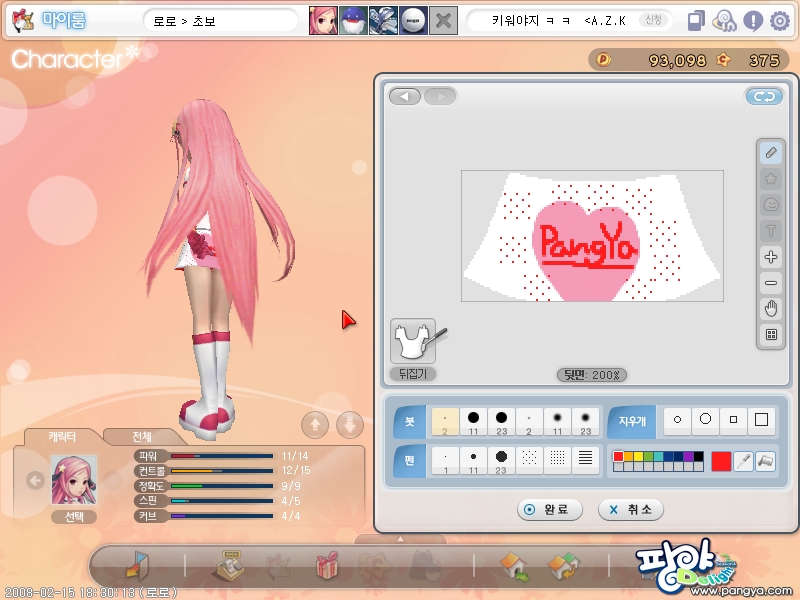Screen dimensions: 800x600
Task: Open the 마이룸 icon at top left
Action: [x=23, y=20]
